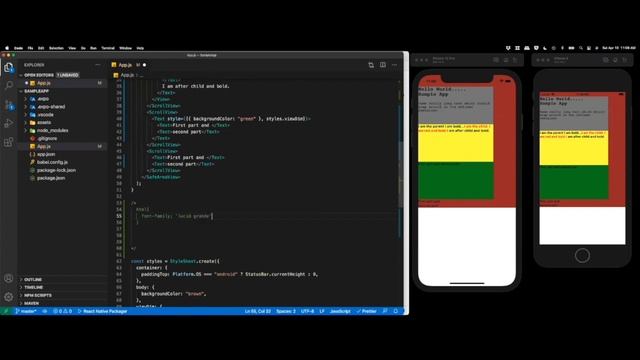The height and width of the screenshot is (360, 640).
Task: Open the Run and Debug view
Action: pyautogui.click(x=8, y=123)
